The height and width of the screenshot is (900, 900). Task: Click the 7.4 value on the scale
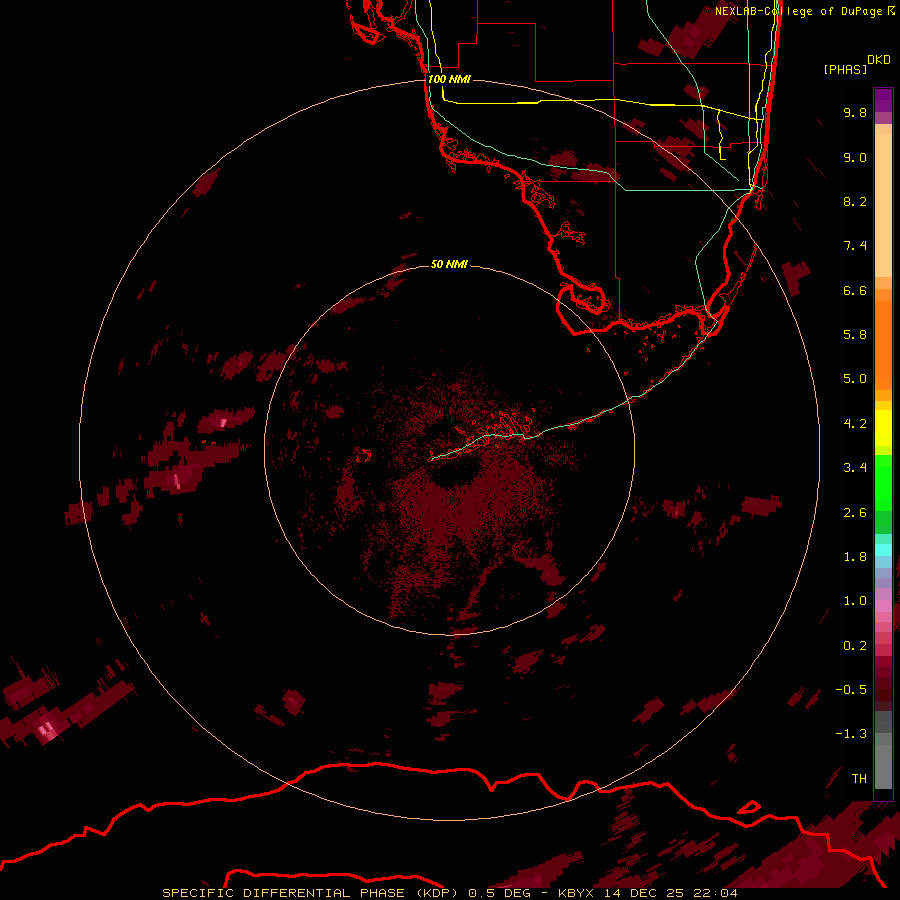(x=855, y=246)
